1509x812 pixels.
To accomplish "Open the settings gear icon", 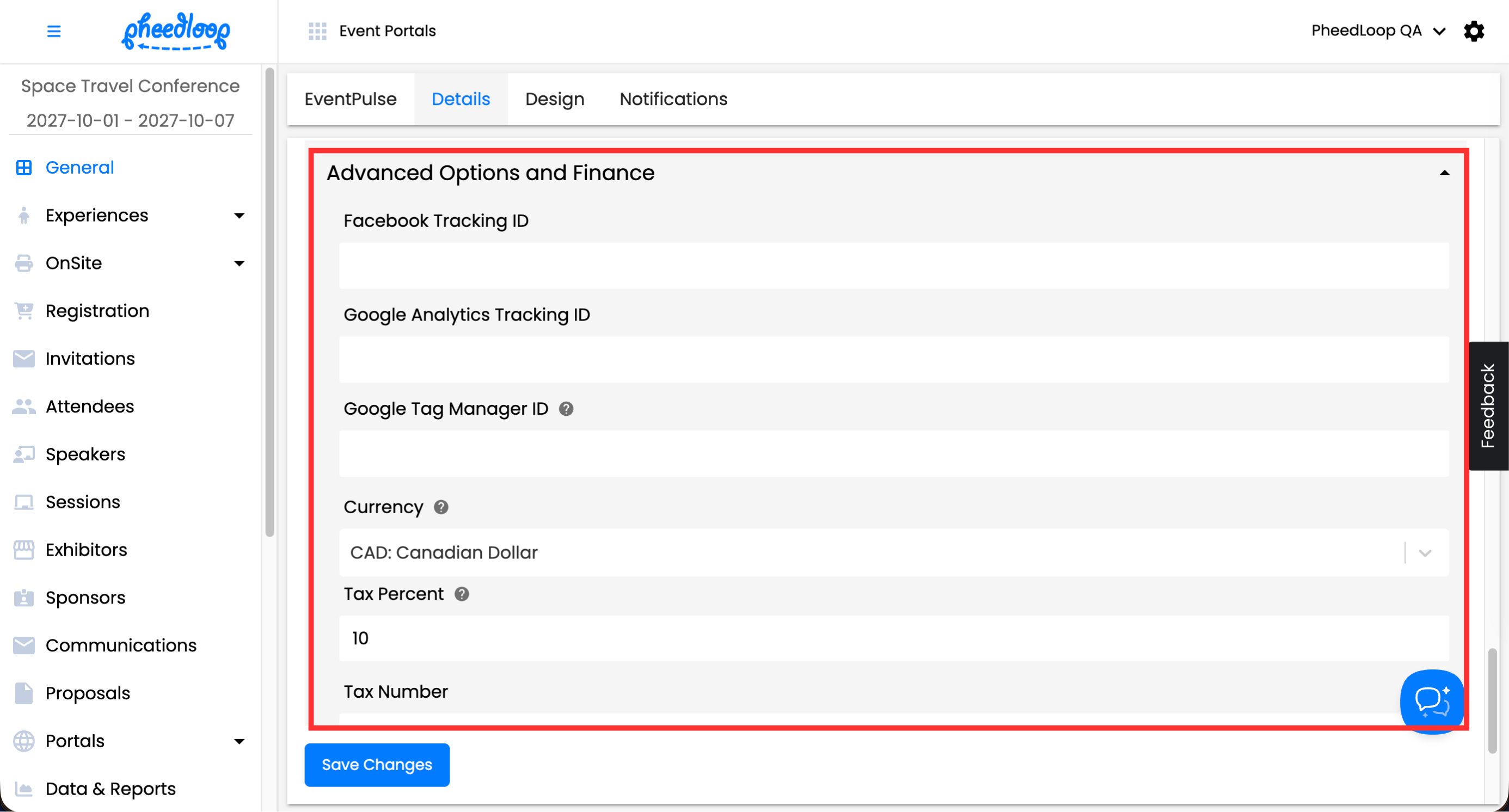I will tap(1474, 31).
